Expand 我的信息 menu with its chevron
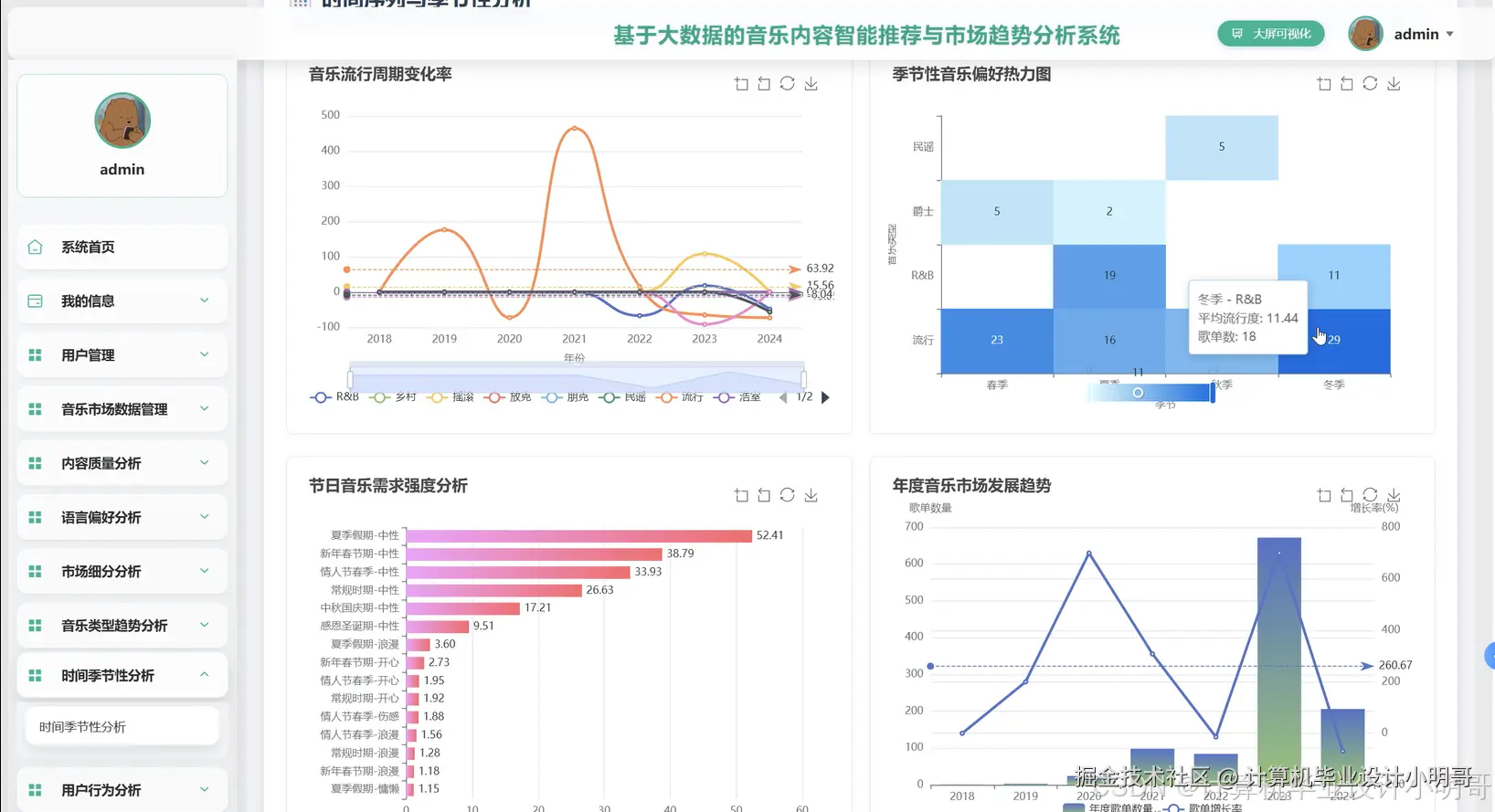 (205, 301)
